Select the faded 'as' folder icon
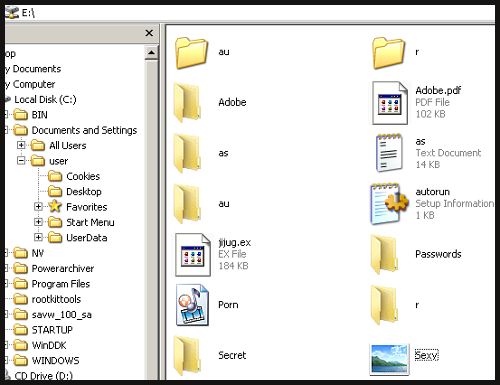 [x=188, y=154]
